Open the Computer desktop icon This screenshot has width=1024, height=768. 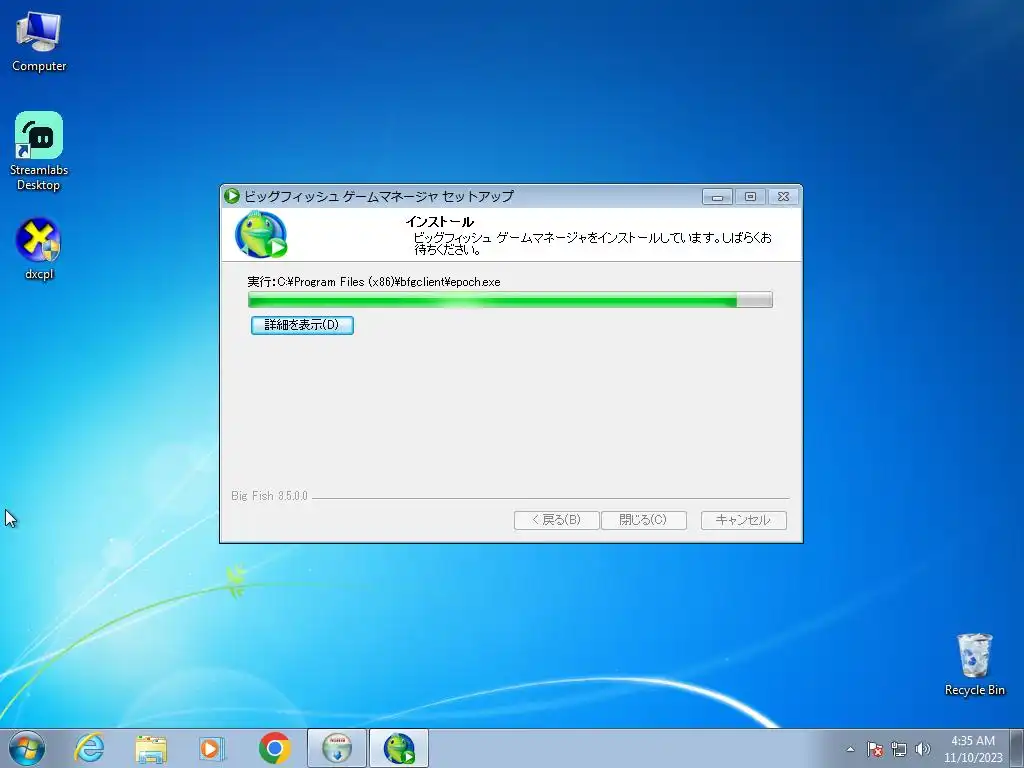click(x=39, y=41)
